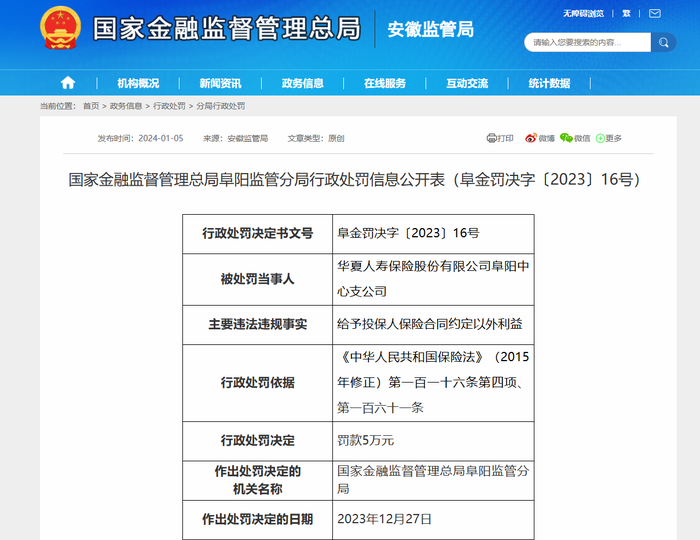The height and width of the screenshot is (540, 700).
Task: Click the 2023年12月27日 cell
Action: (x=433, y=519)
